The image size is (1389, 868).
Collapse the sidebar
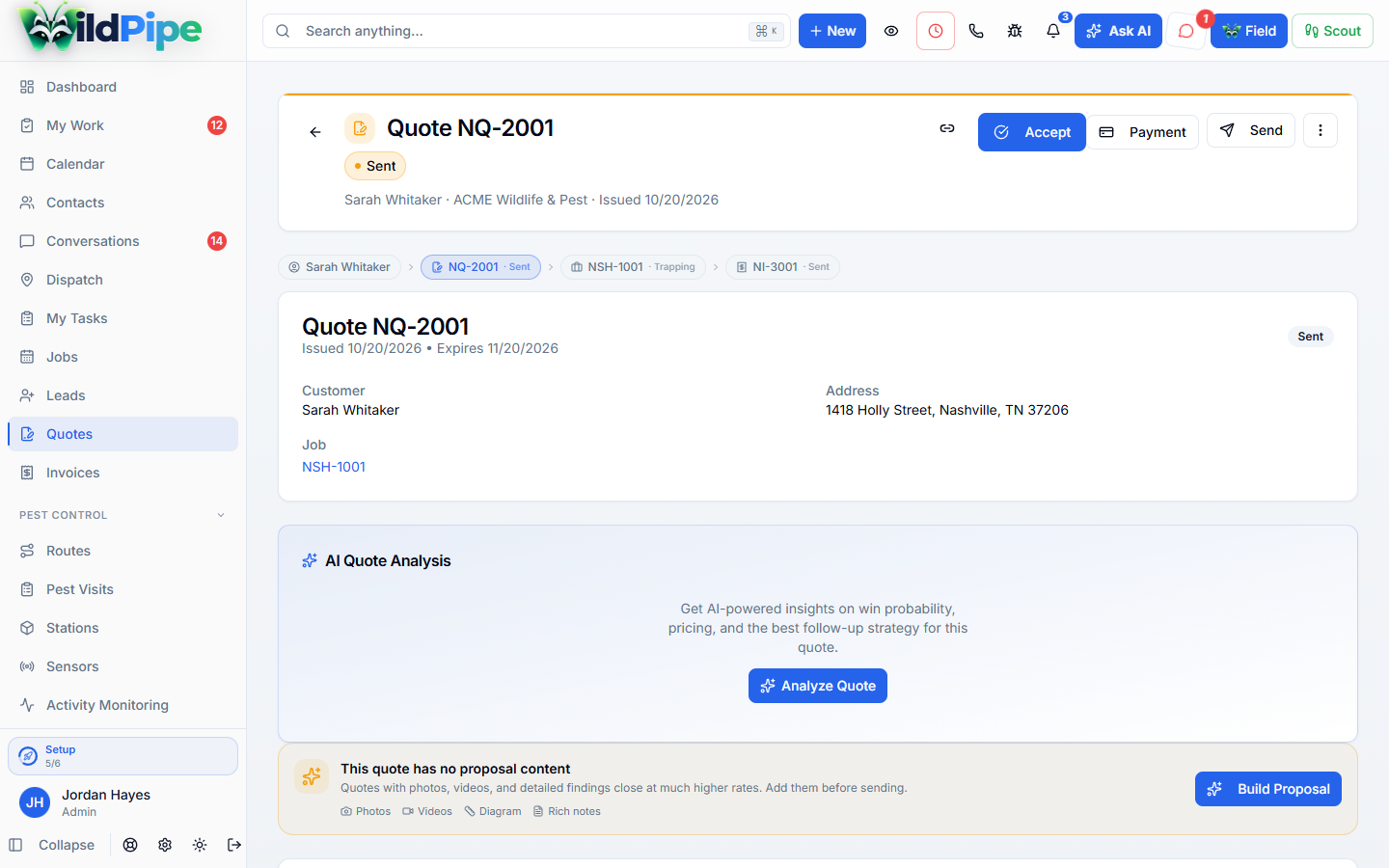52,845
